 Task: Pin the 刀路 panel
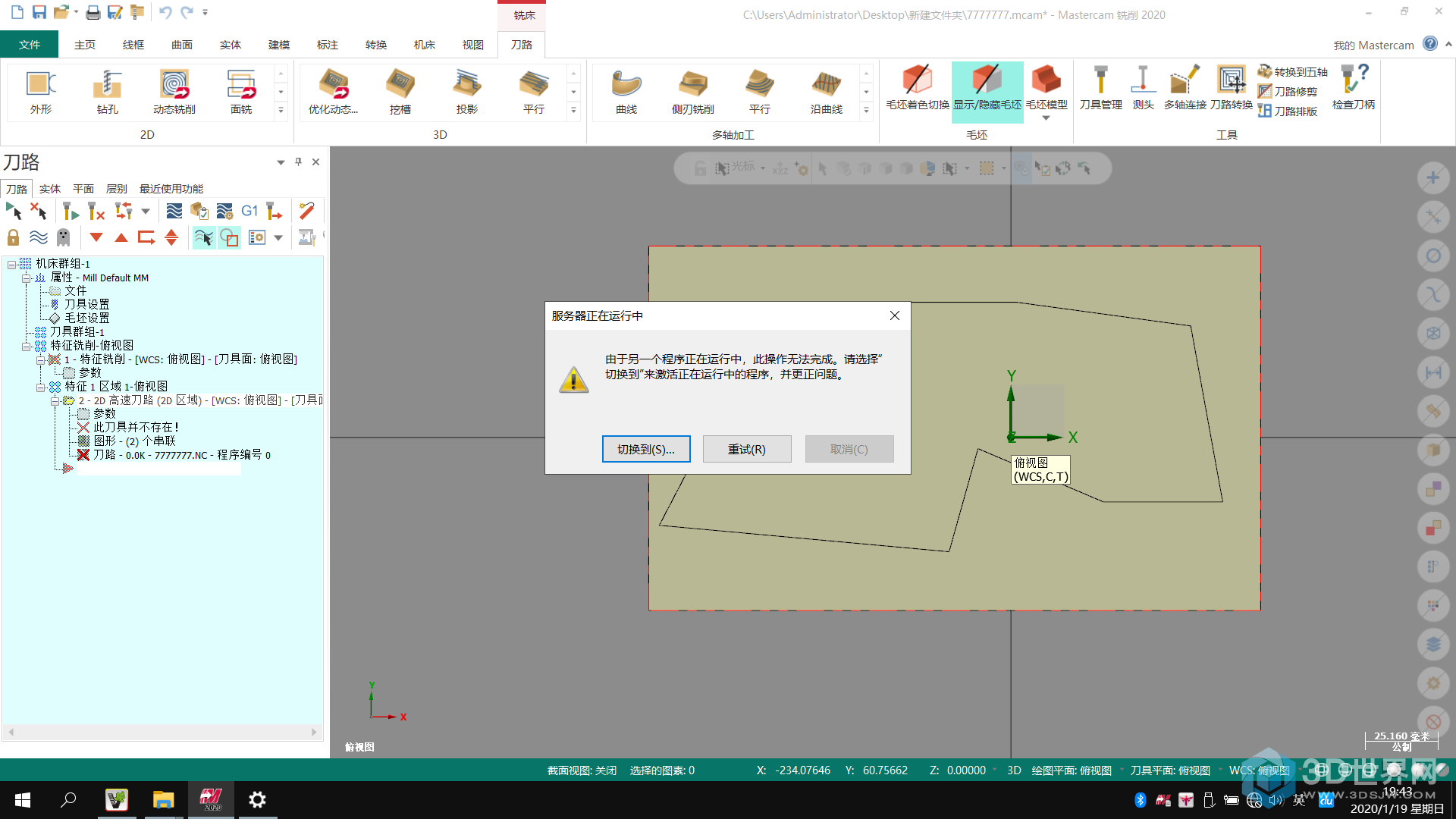coord(298,162)
